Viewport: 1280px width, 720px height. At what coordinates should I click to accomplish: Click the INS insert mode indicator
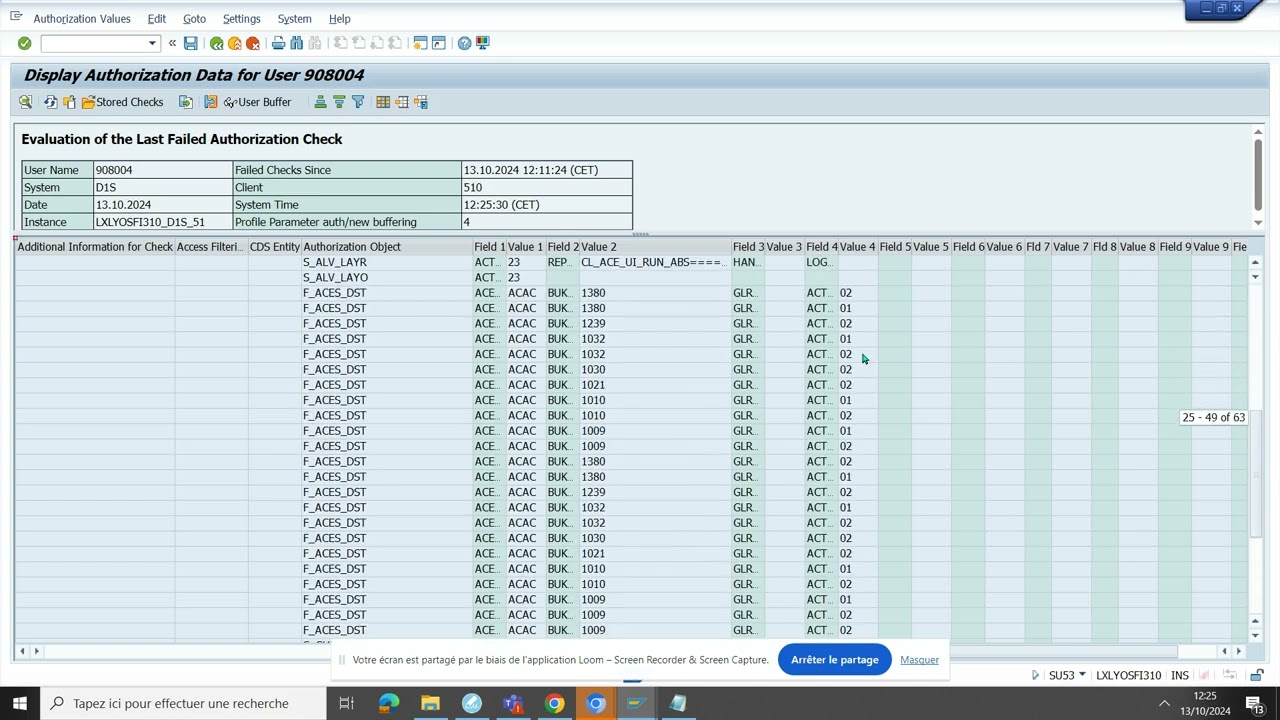point(1179,675)
